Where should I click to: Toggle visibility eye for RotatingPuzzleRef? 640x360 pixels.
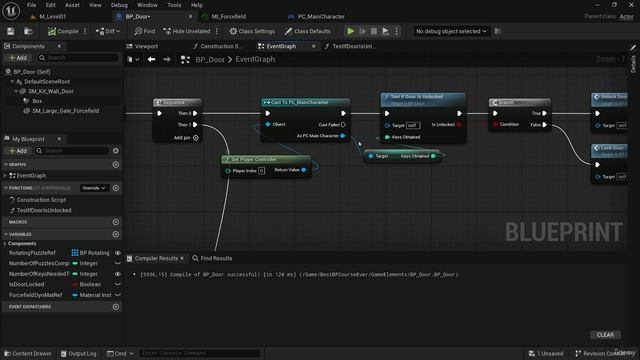point(118,253)
